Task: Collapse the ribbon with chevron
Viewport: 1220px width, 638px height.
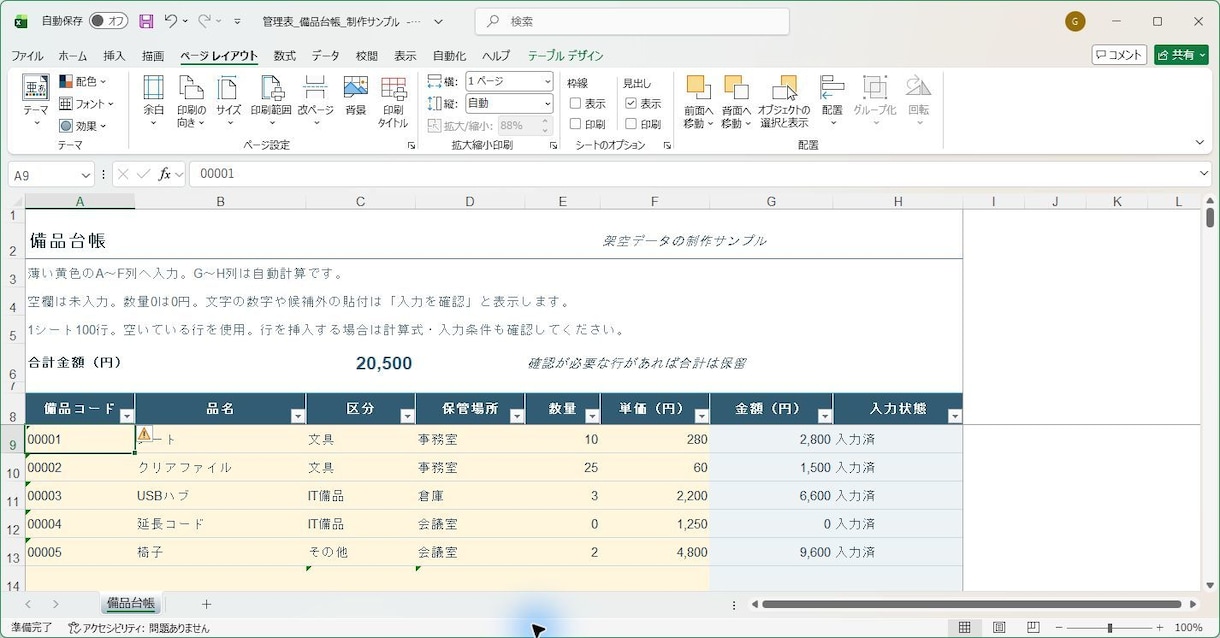Action: pos(1200,143)
